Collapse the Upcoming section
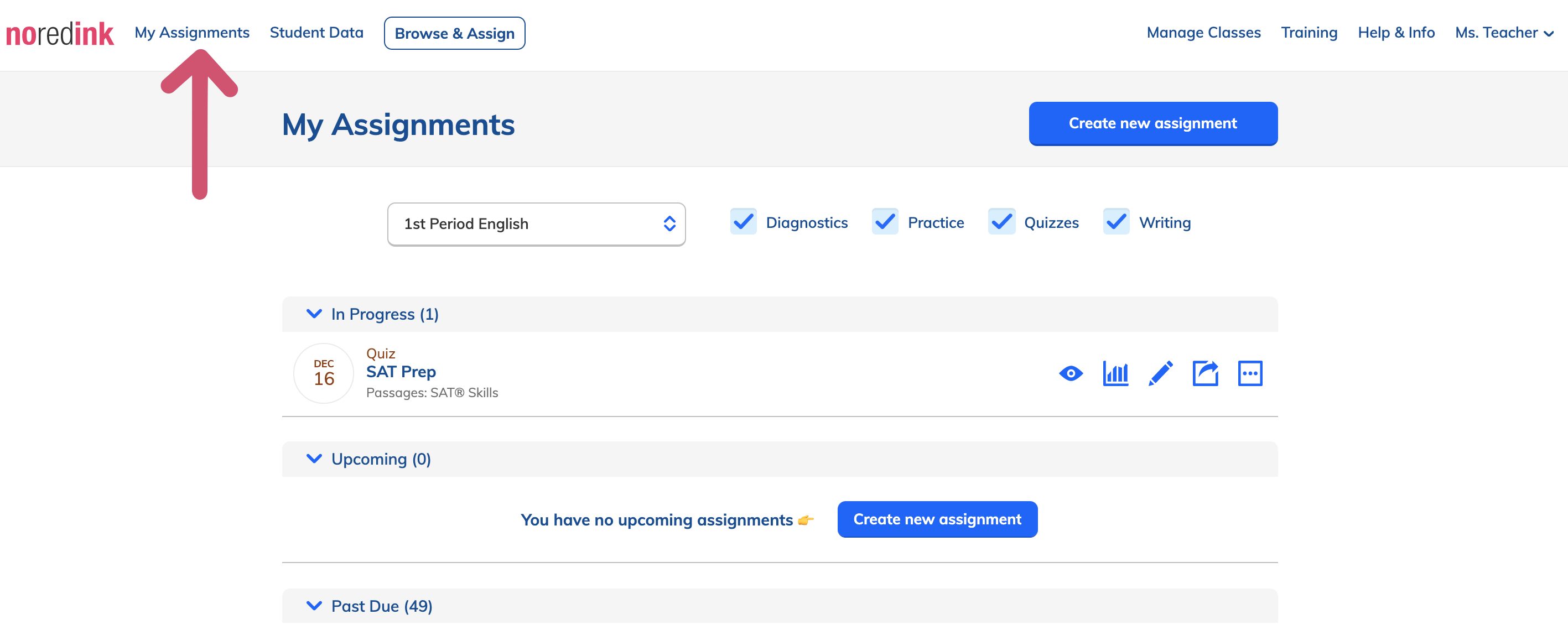1568x635 pixels. pos(780,459)
